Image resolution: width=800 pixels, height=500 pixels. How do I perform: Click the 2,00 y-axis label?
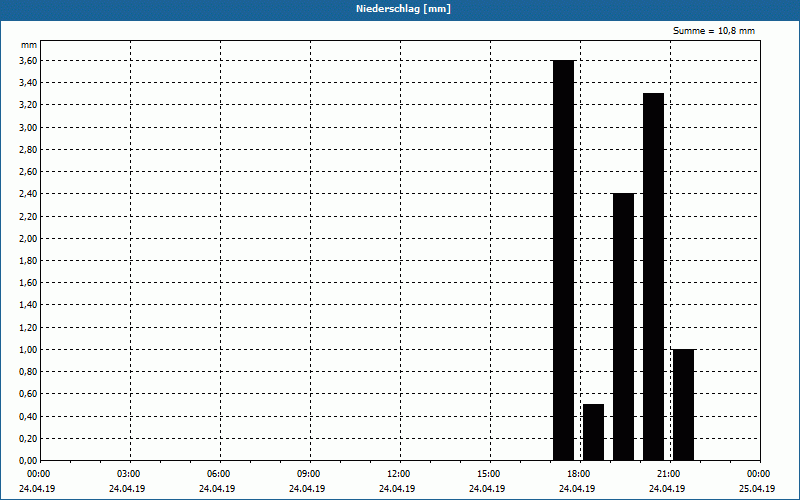click(28, 238)
